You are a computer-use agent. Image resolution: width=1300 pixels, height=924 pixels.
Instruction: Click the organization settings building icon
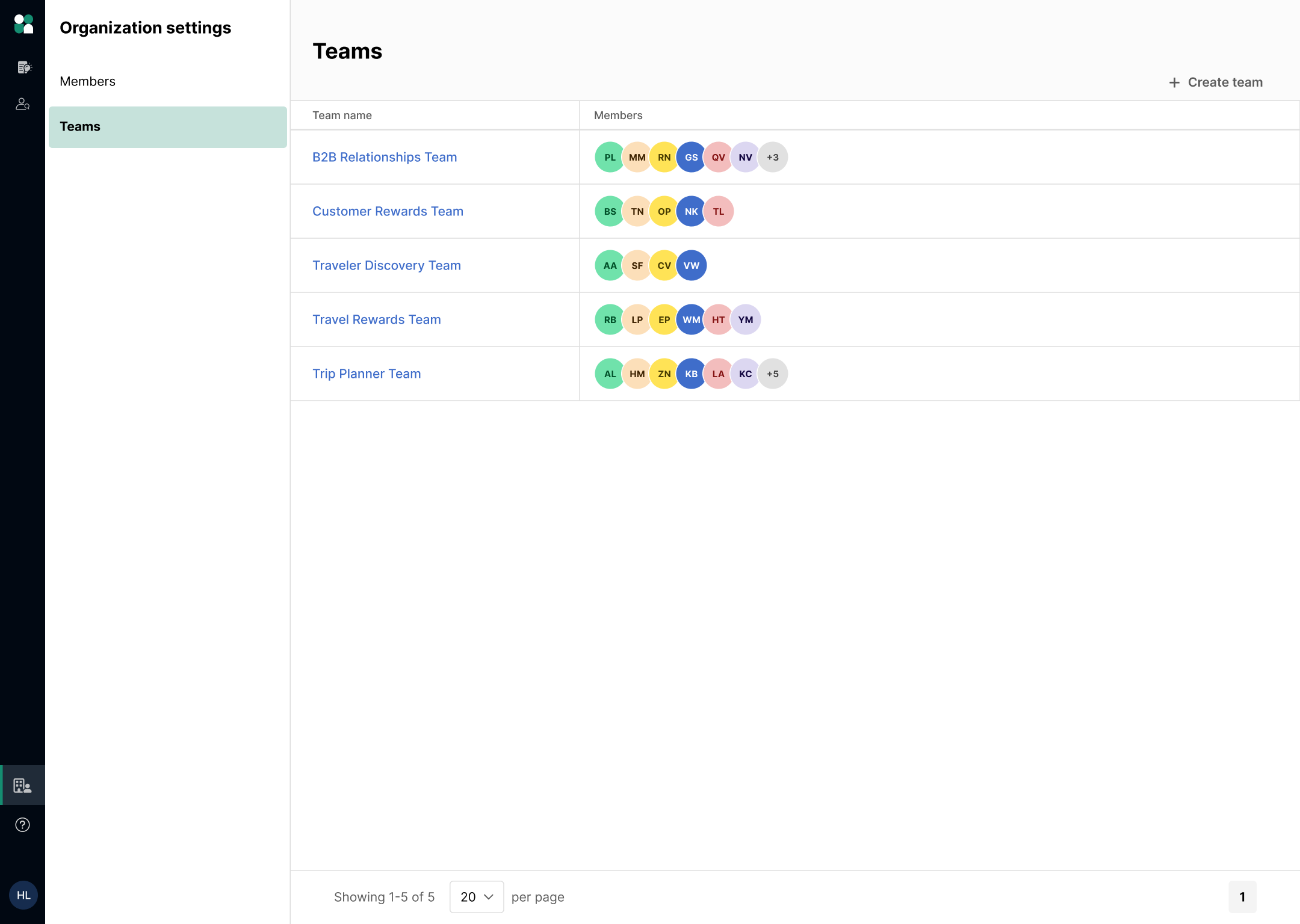[23, 785]
